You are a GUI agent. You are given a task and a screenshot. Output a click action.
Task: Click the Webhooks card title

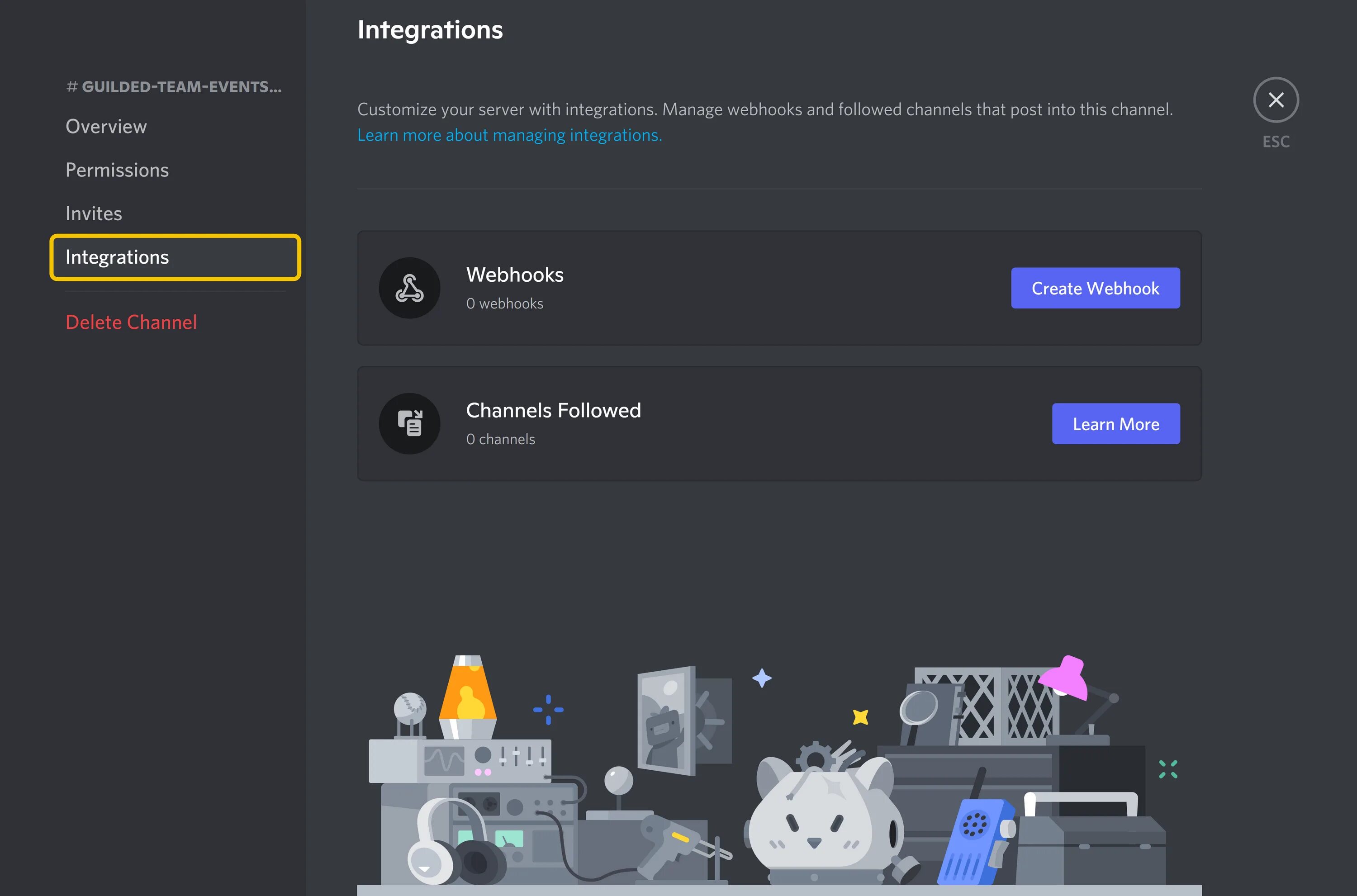click(x=514, y=275)
